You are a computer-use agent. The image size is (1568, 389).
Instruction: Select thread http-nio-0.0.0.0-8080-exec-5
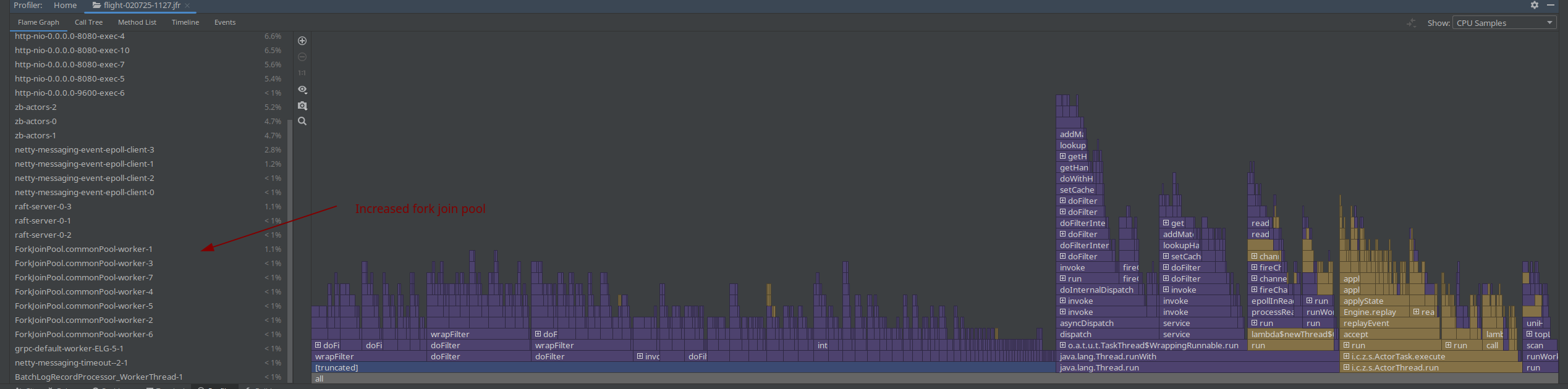pos(148,78)
